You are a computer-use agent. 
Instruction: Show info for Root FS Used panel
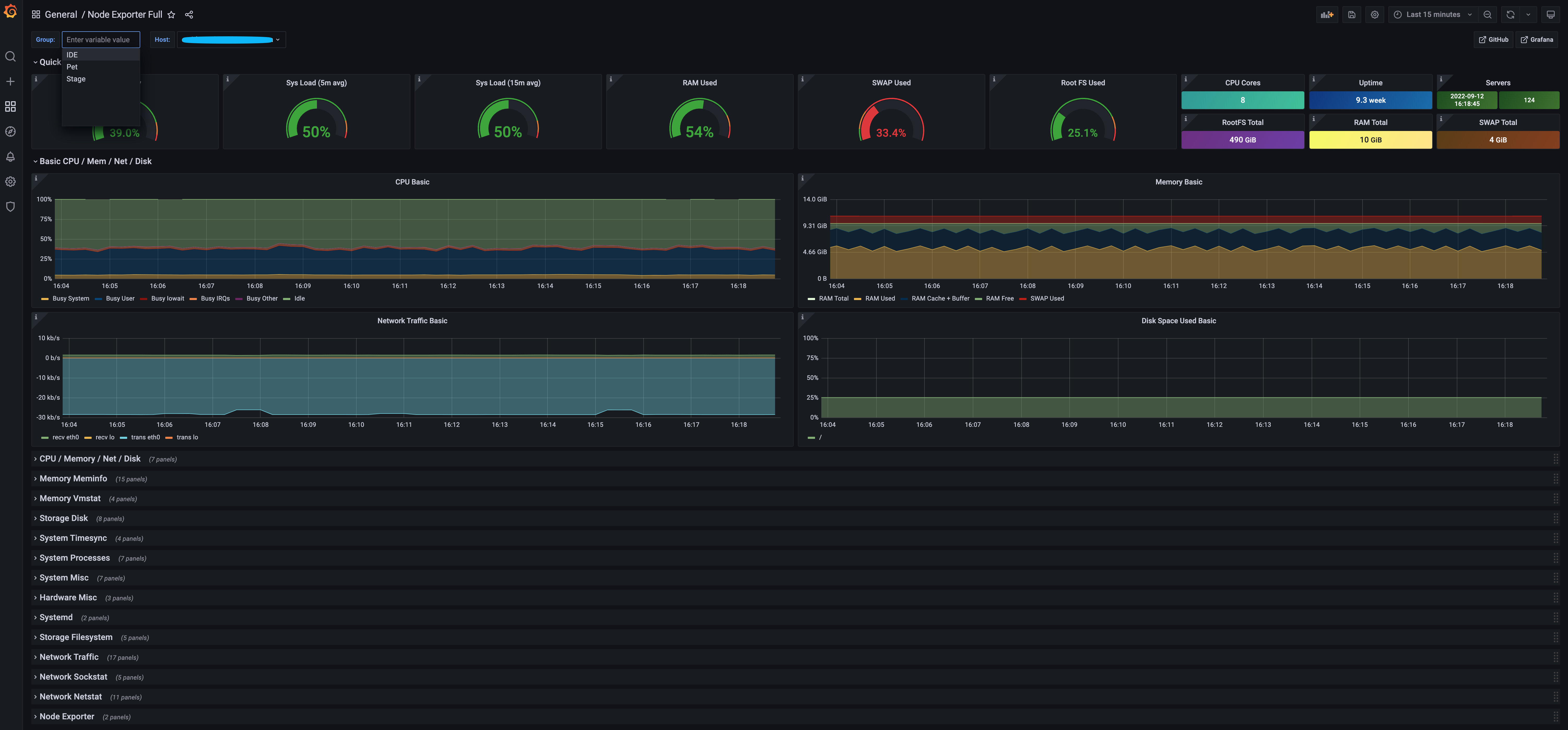994,79
